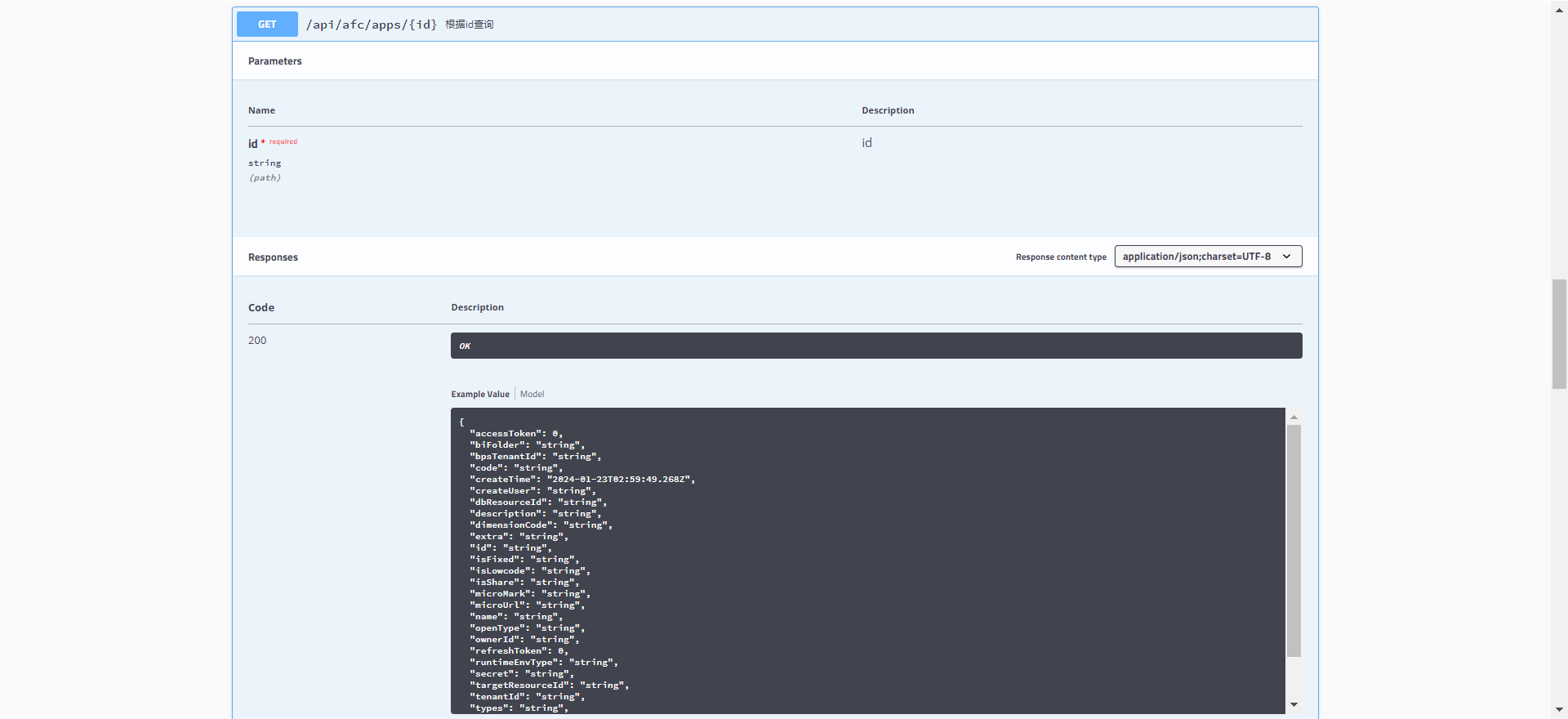Click the chevron arrow in content type selector

1287,257
